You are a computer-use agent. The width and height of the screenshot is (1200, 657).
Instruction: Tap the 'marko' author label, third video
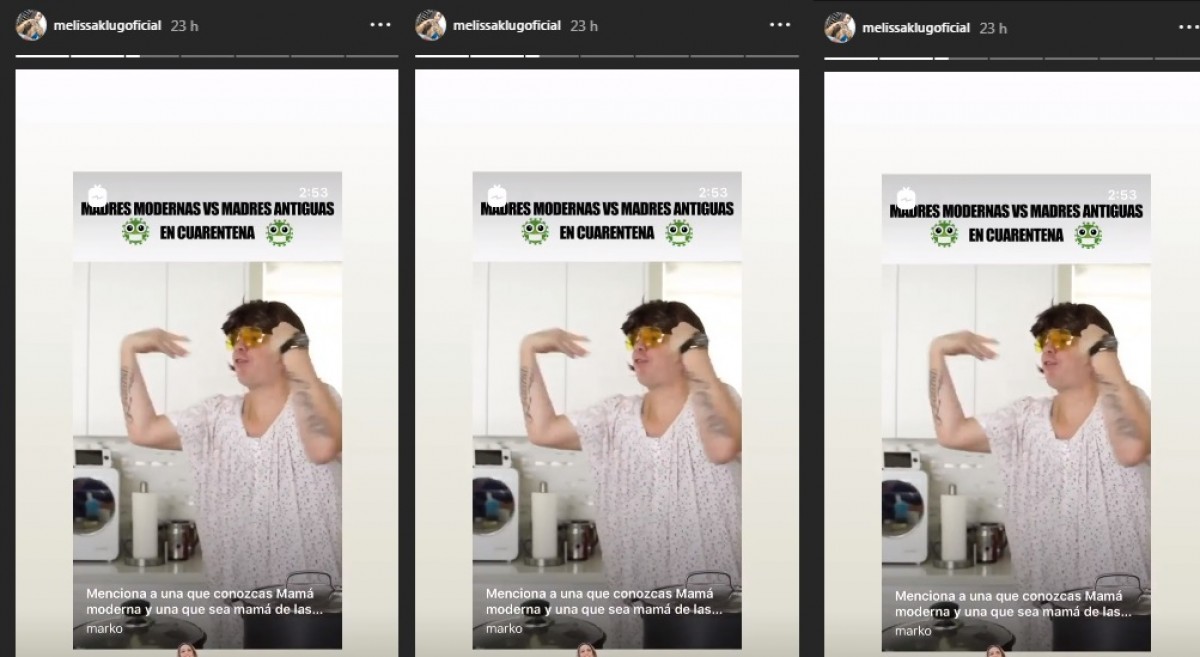click(x=913, y=631)
